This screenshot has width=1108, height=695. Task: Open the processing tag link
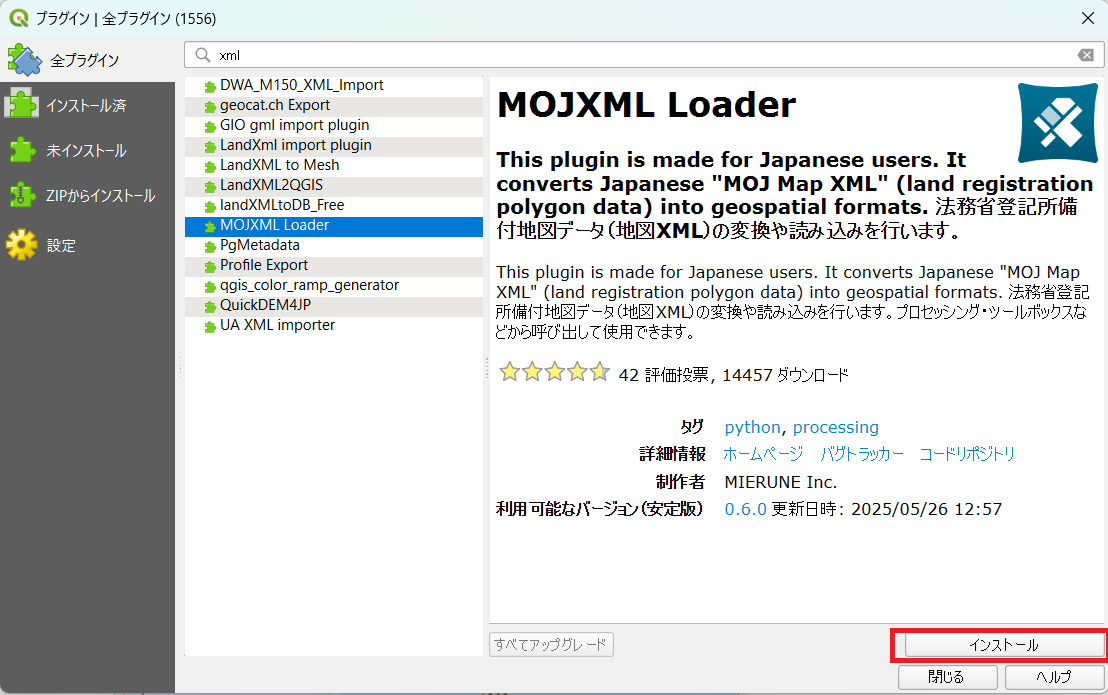click(x=835, y=427)
